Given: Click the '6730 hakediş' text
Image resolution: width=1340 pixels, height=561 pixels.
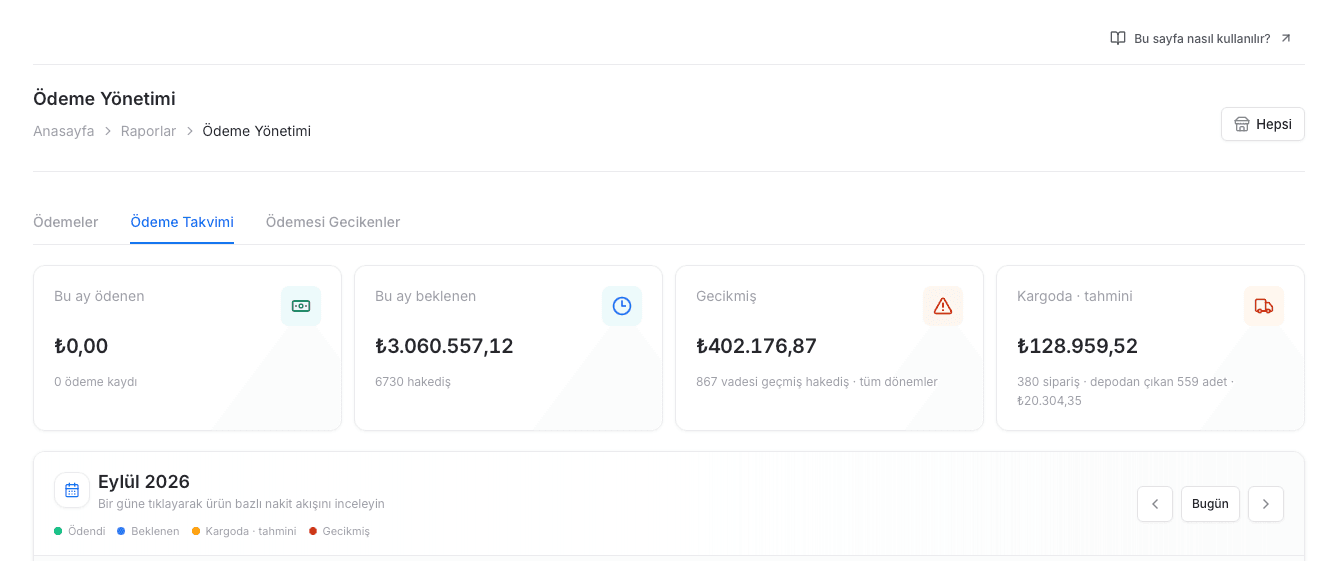Looking at the screenshot, I should point(413,382).
